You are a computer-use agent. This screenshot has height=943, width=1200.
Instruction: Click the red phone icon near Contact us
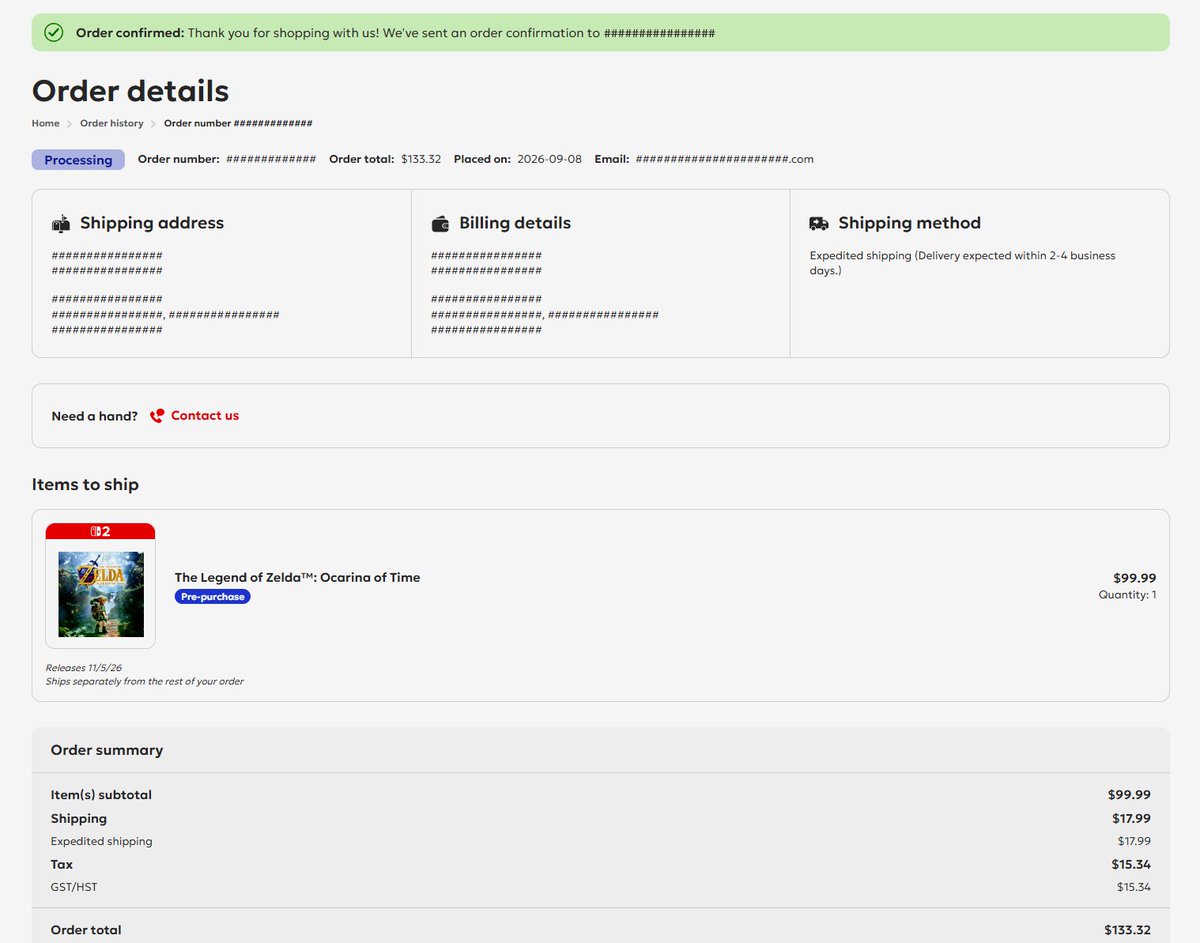point(157,416)
